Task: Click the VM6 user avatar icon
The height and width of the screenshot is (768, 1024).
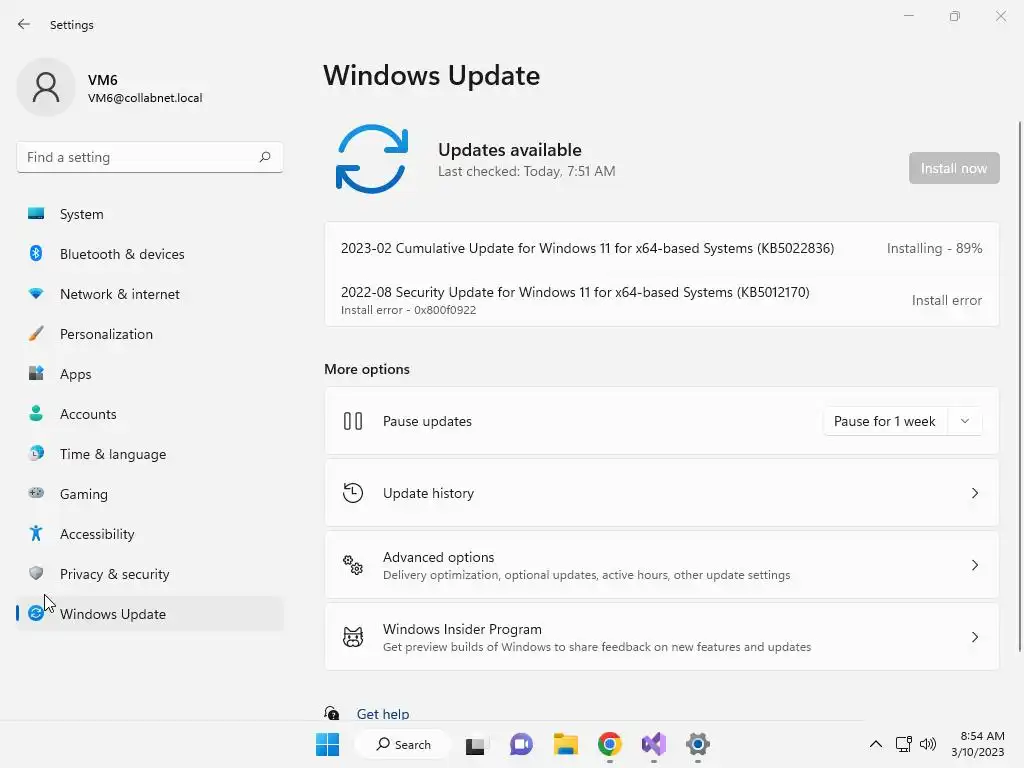Action: click(46, 88)
